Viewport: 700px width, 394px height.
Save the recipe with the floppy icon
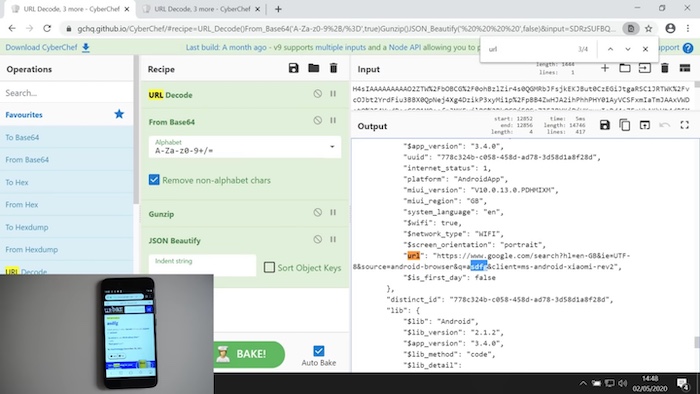pyautogui.click(x=293, y=68)
